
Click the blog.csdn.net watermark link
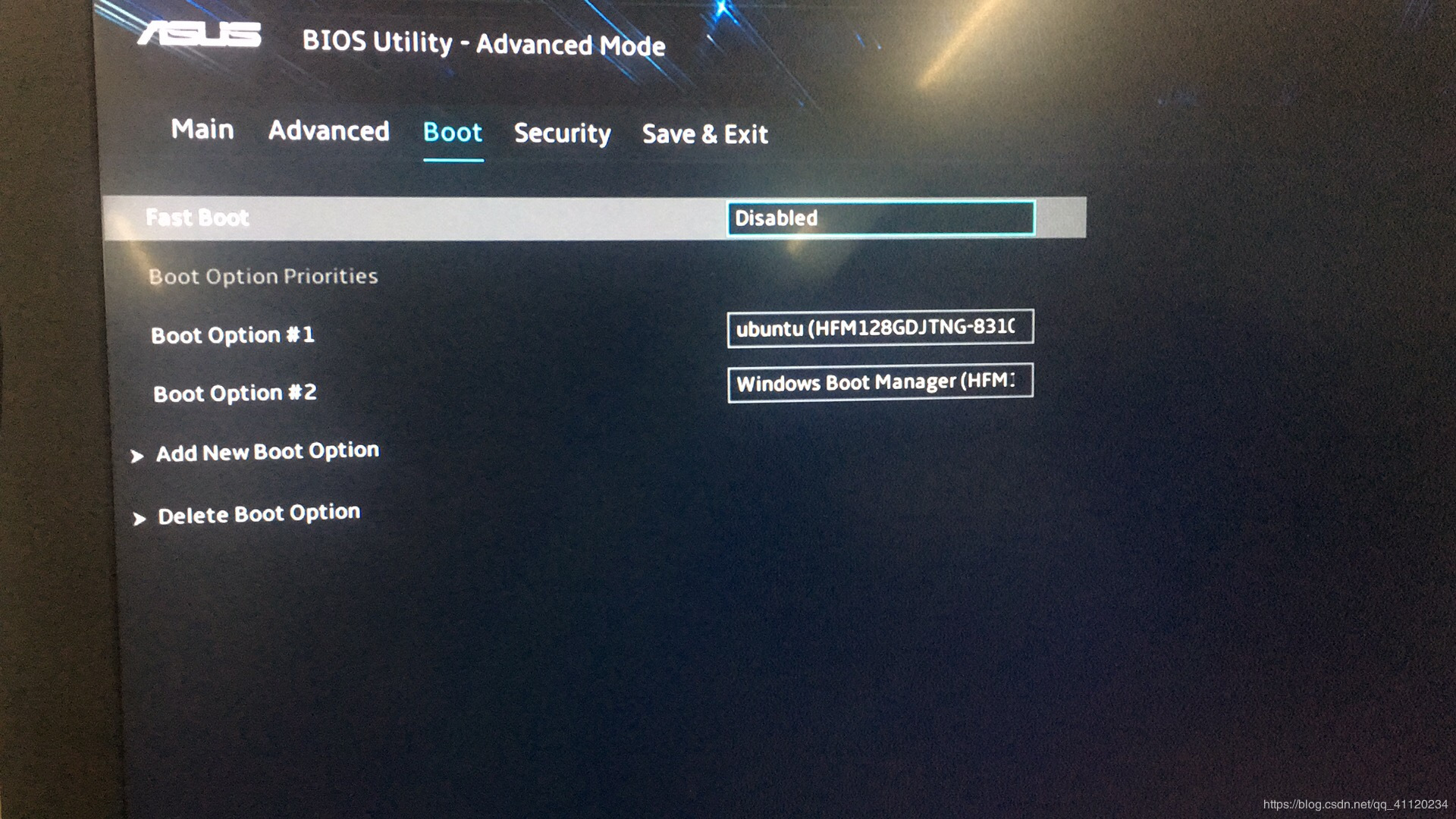1355,804
